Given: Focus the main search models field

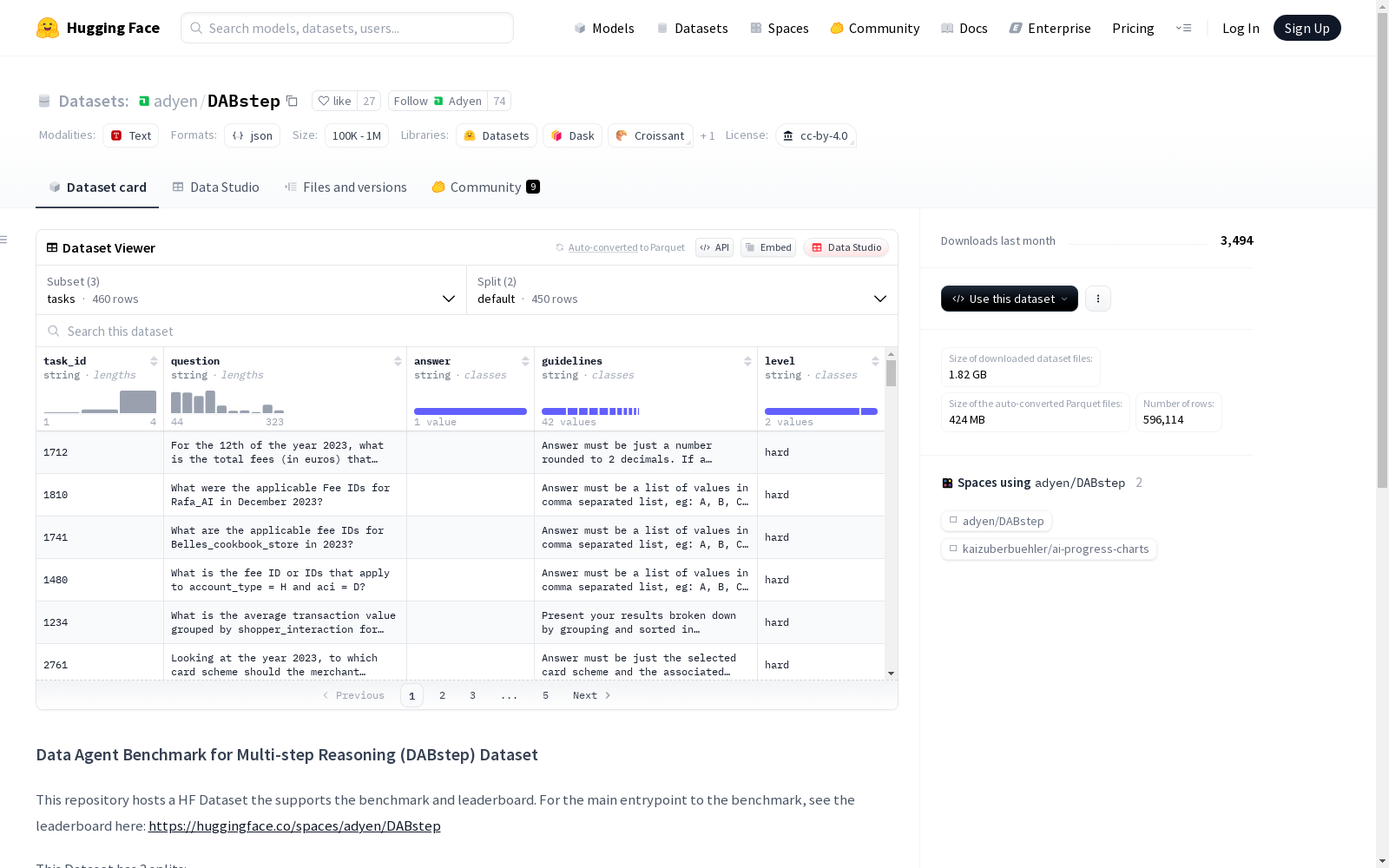Looking at the screenshot, I should pos(347,28).
